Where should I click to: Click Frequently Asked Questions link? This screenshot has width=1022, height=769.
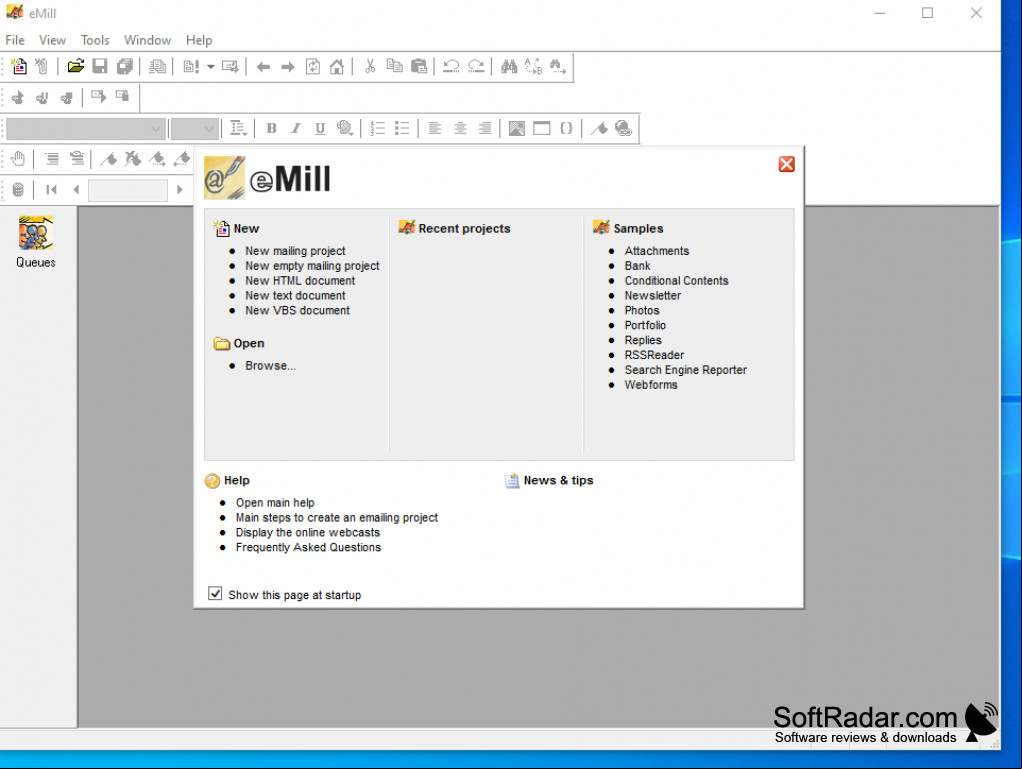308,547
